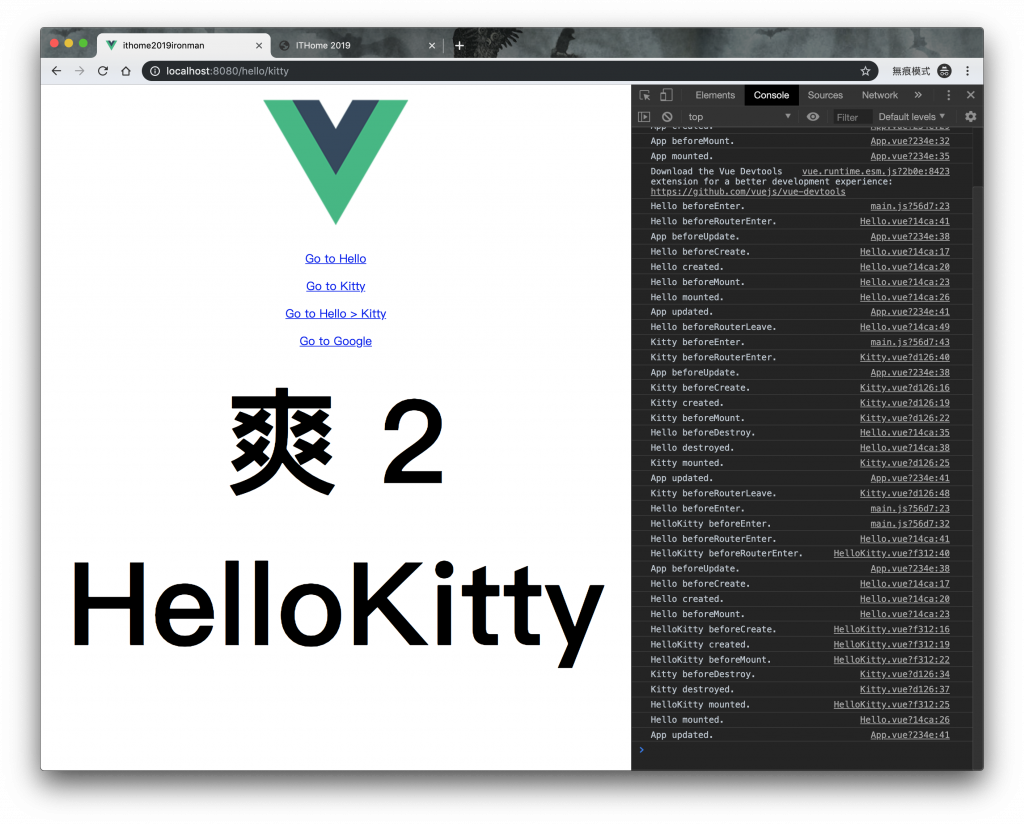Click the browser forward arrow
This screenshot has height=824, width=1024.
pyautogui.click(x=80, y=71)
